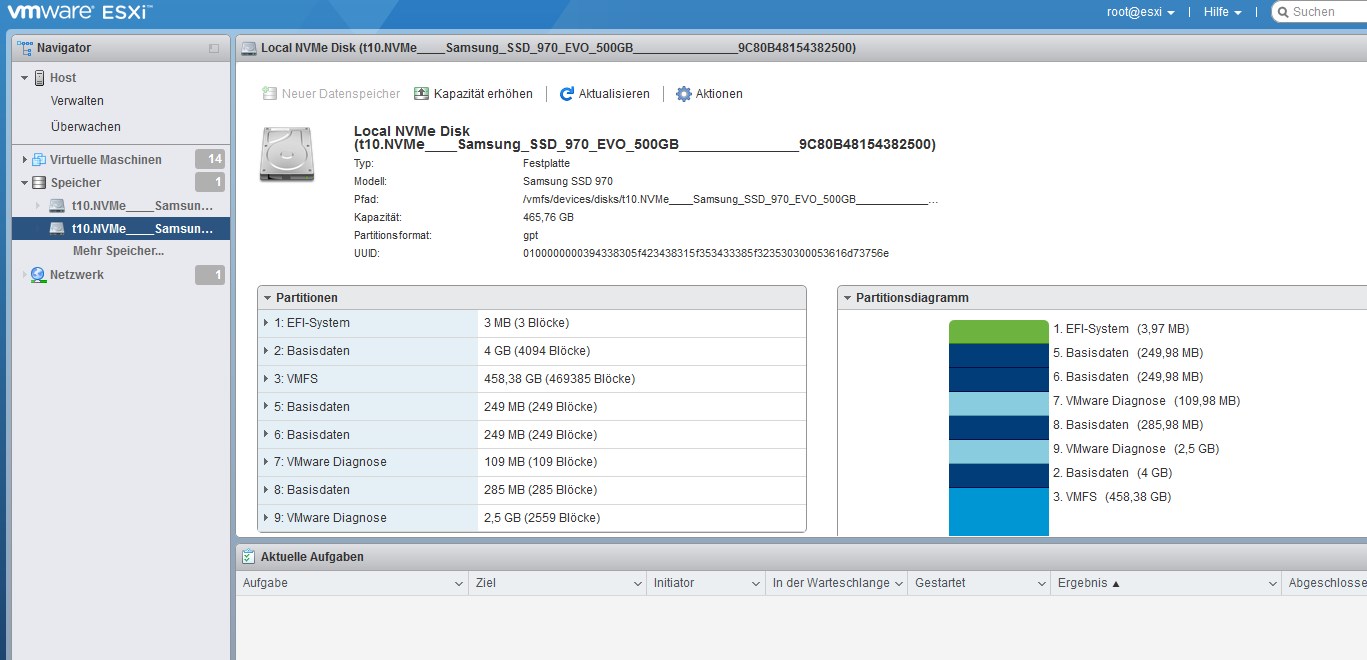Screen dimensions: 1367x660
Task: Click the Netzwerk globe icon
Action: [x=39, y=275]
